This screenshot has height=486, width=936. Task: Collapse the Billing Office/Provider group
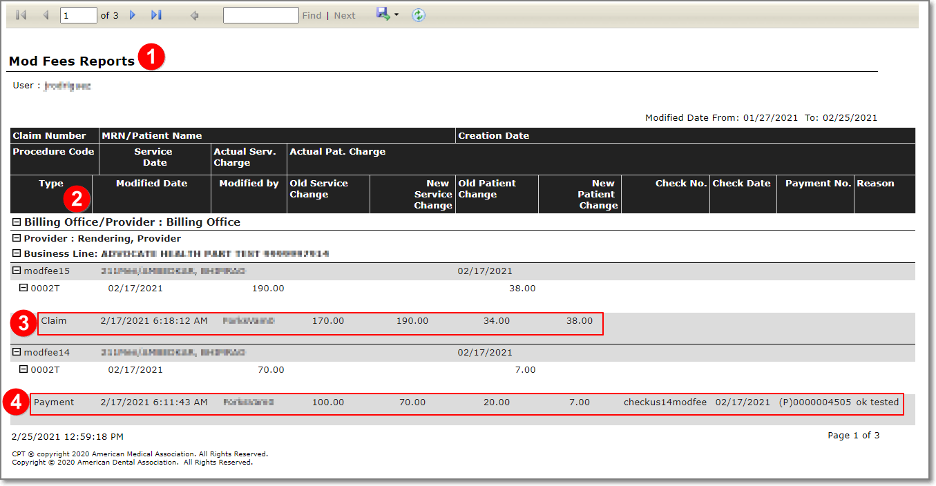point(16,222)
